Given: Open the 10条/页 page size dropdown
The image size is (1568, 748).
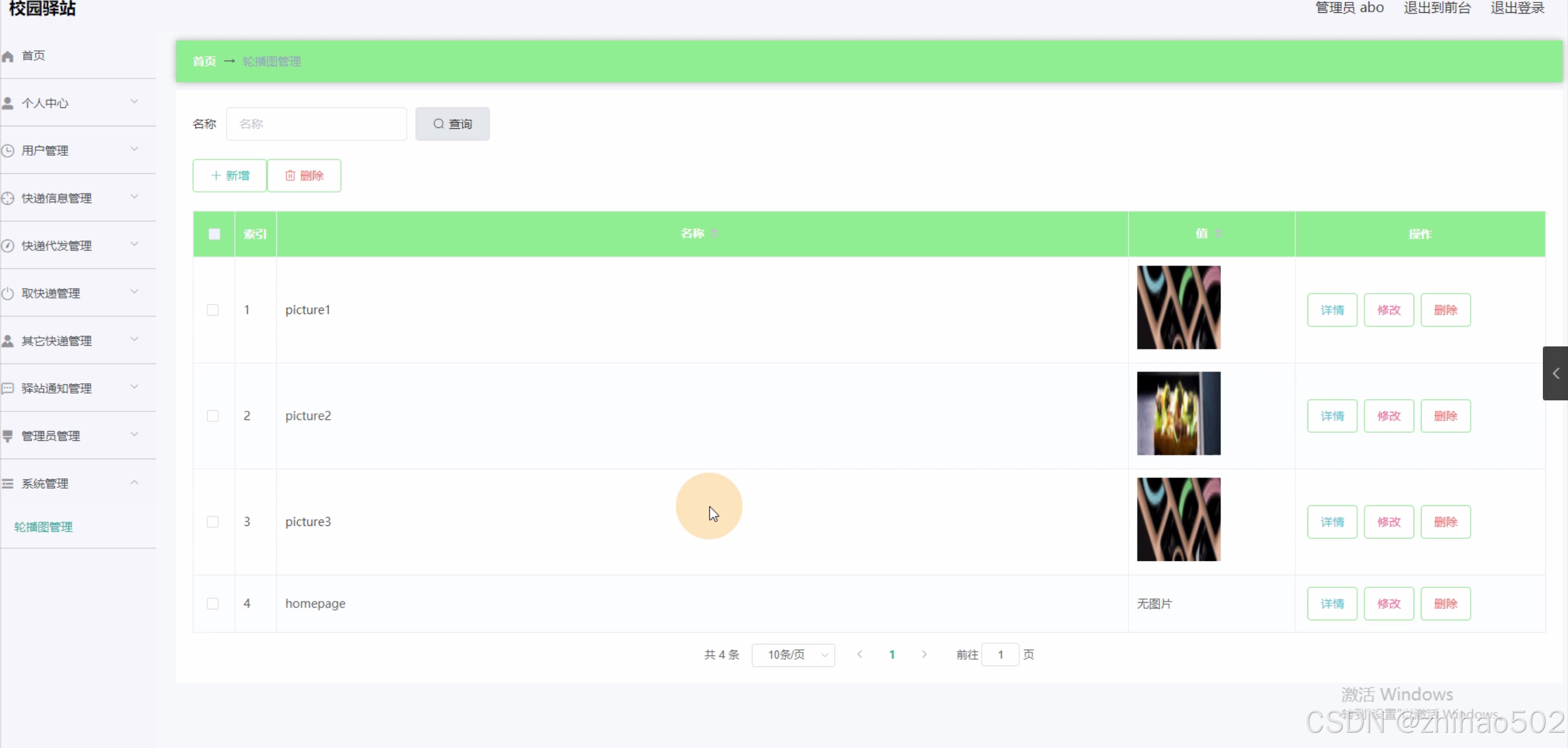Looking at the screenshot, I should click(x=793, y=655).
